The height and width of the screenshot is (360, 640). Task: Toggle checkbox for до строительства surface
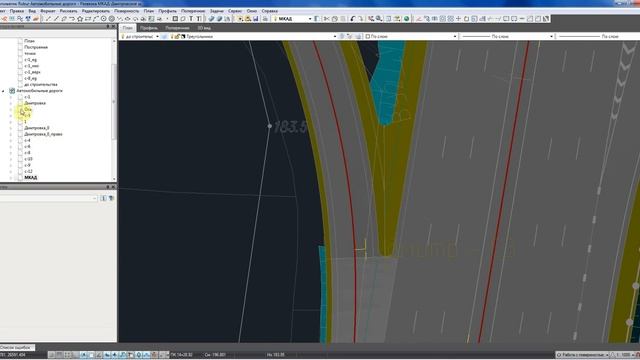(x=20, y=84)
